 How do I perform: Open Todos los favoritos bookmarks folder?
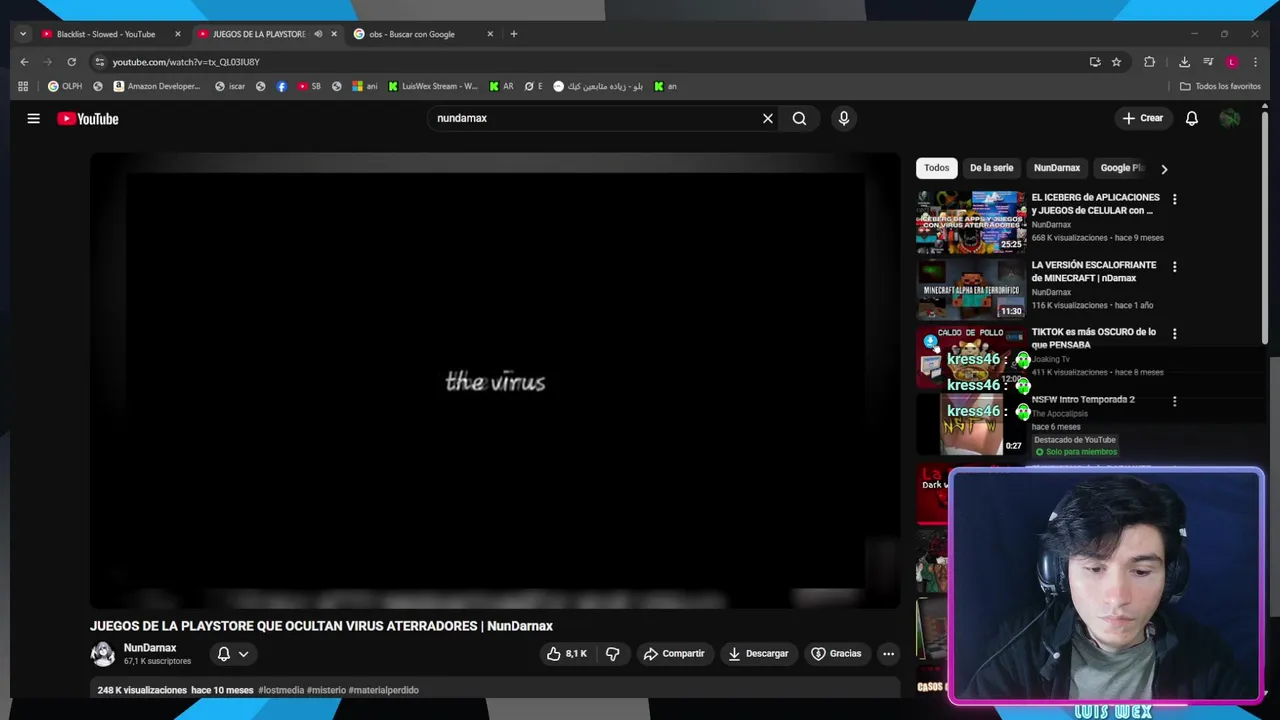(x=1220, y=86)
